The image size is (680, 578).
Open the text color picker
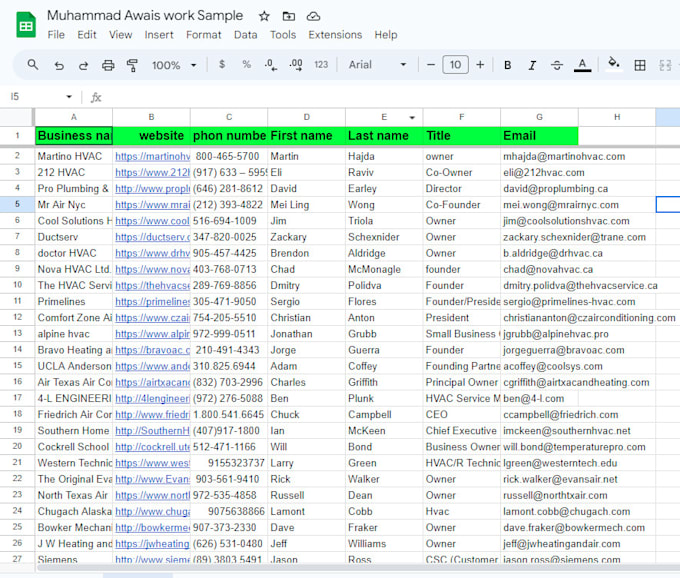(582, 65)
